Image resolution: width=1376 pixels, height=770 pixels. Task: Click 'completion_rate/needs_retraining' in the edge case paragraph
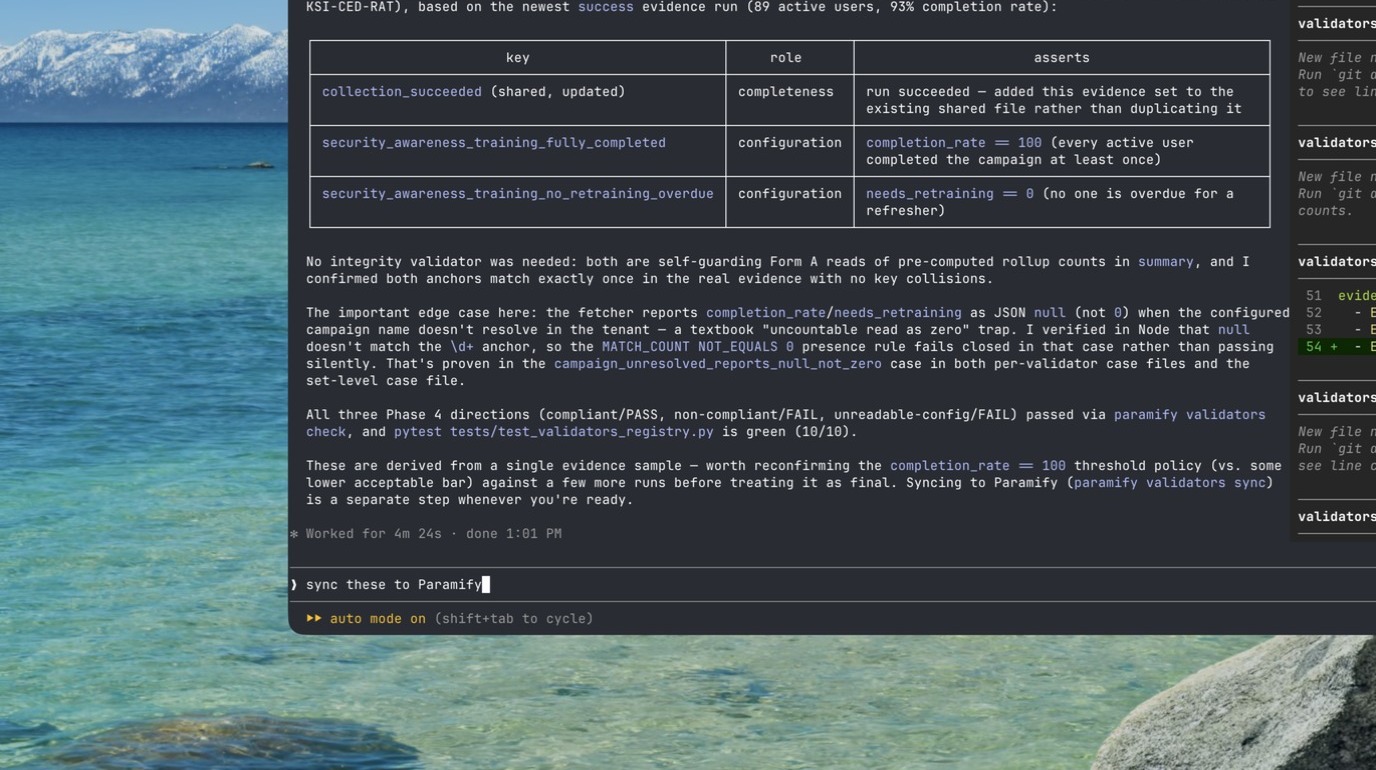pyautogui.click(x=834, y=313)
